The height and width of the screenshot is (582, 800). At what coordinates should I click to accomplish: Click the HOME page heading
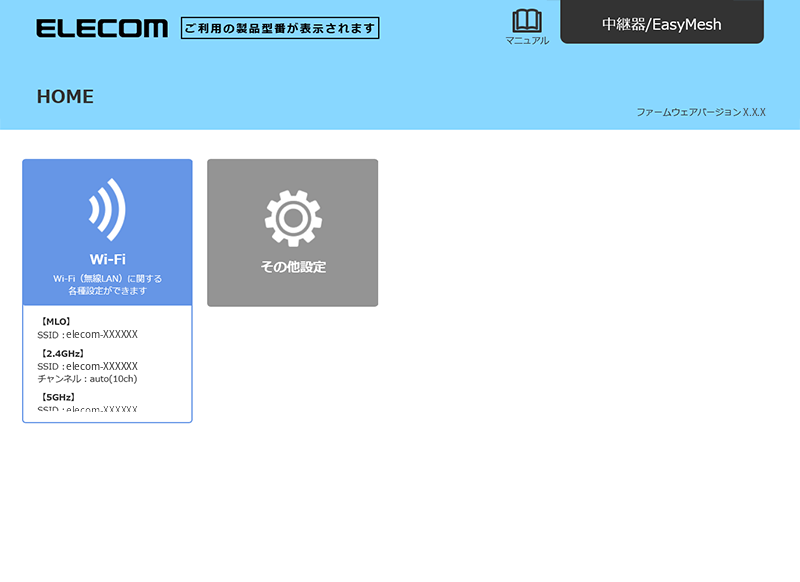tap(65, 96)
